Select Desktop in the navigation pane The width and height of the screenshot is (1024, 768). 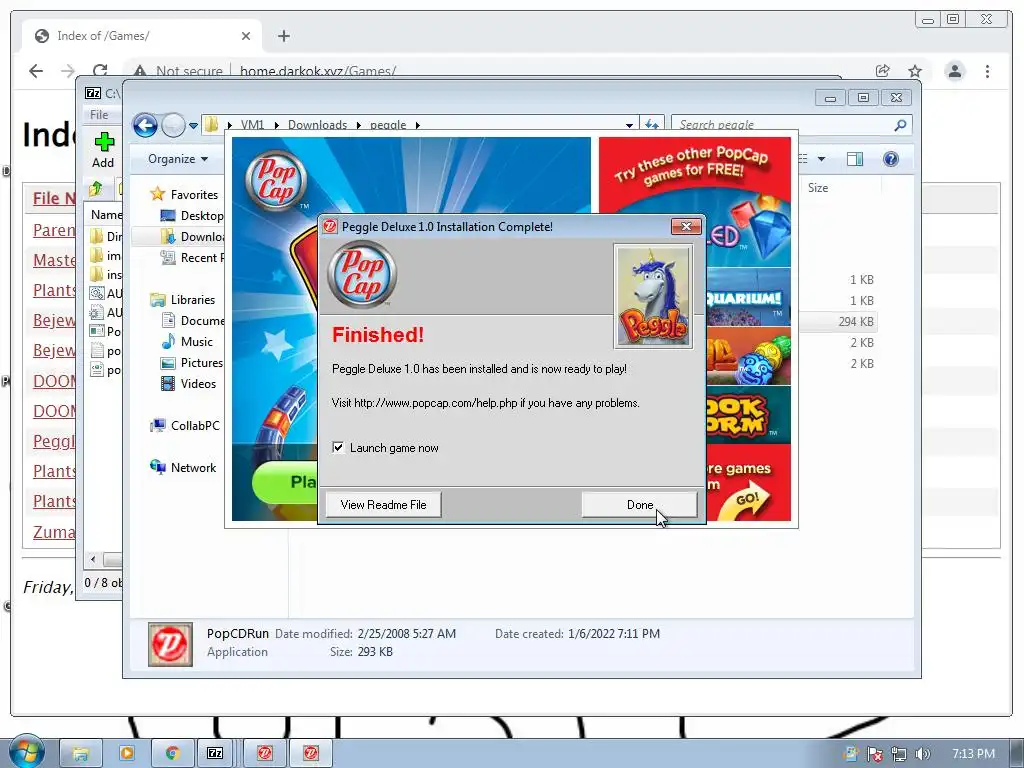click(x=202, y=216)
